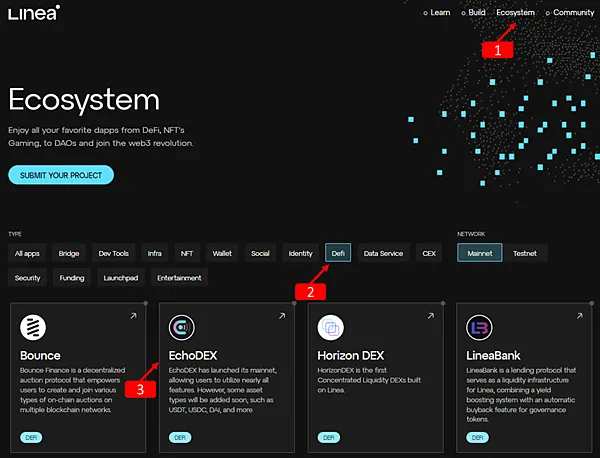The width and height of the screenshot is (600, 458).
Task: Toggle the Defi type filter
Action: (x=338, y=253)
